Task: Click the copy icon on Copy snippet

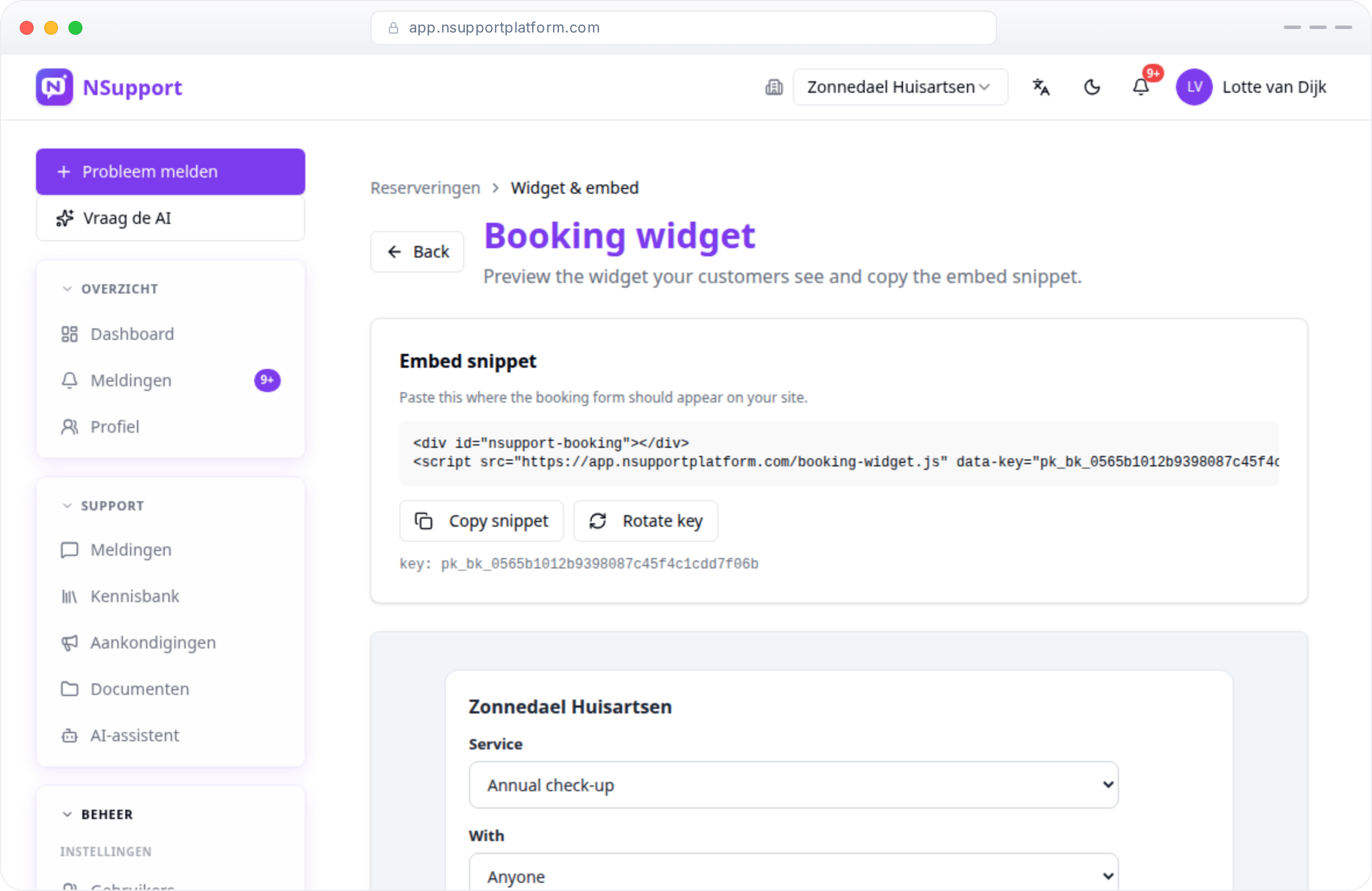Action: click(424, 521)
